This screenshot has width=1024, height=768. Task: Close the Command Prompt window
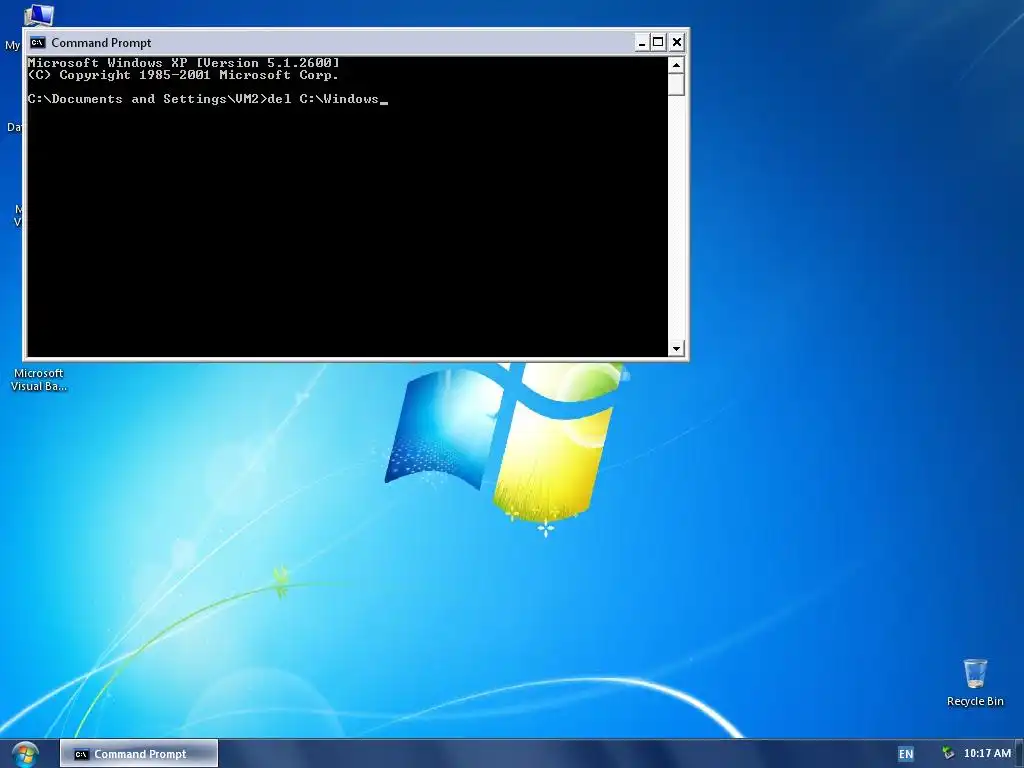click(677, 42)
